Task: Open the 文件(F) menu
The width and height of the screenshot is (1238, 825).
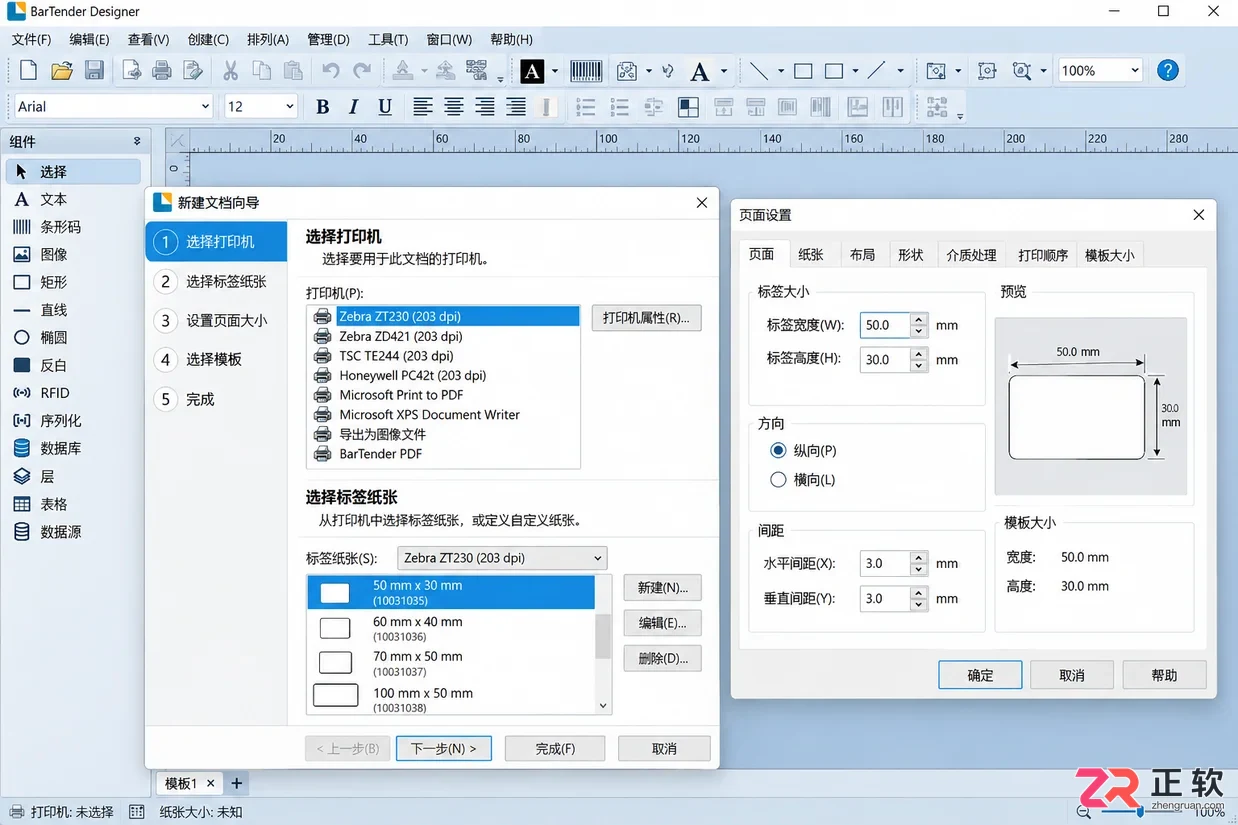Action: tap(31, 39)
